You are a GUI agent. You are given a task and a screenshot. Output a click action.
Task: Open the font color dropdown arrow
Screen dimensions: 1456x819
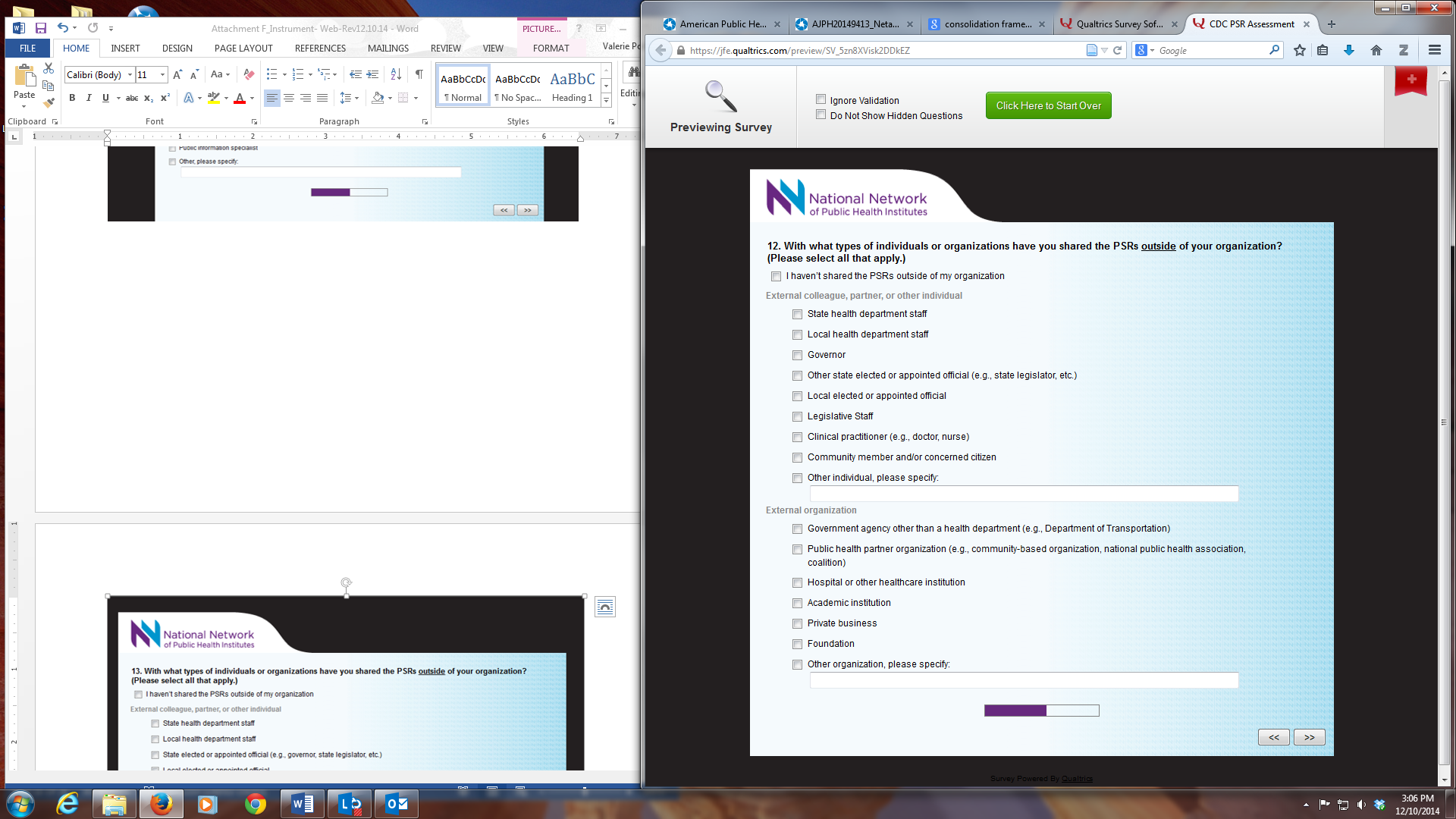[x=252, y=98]
